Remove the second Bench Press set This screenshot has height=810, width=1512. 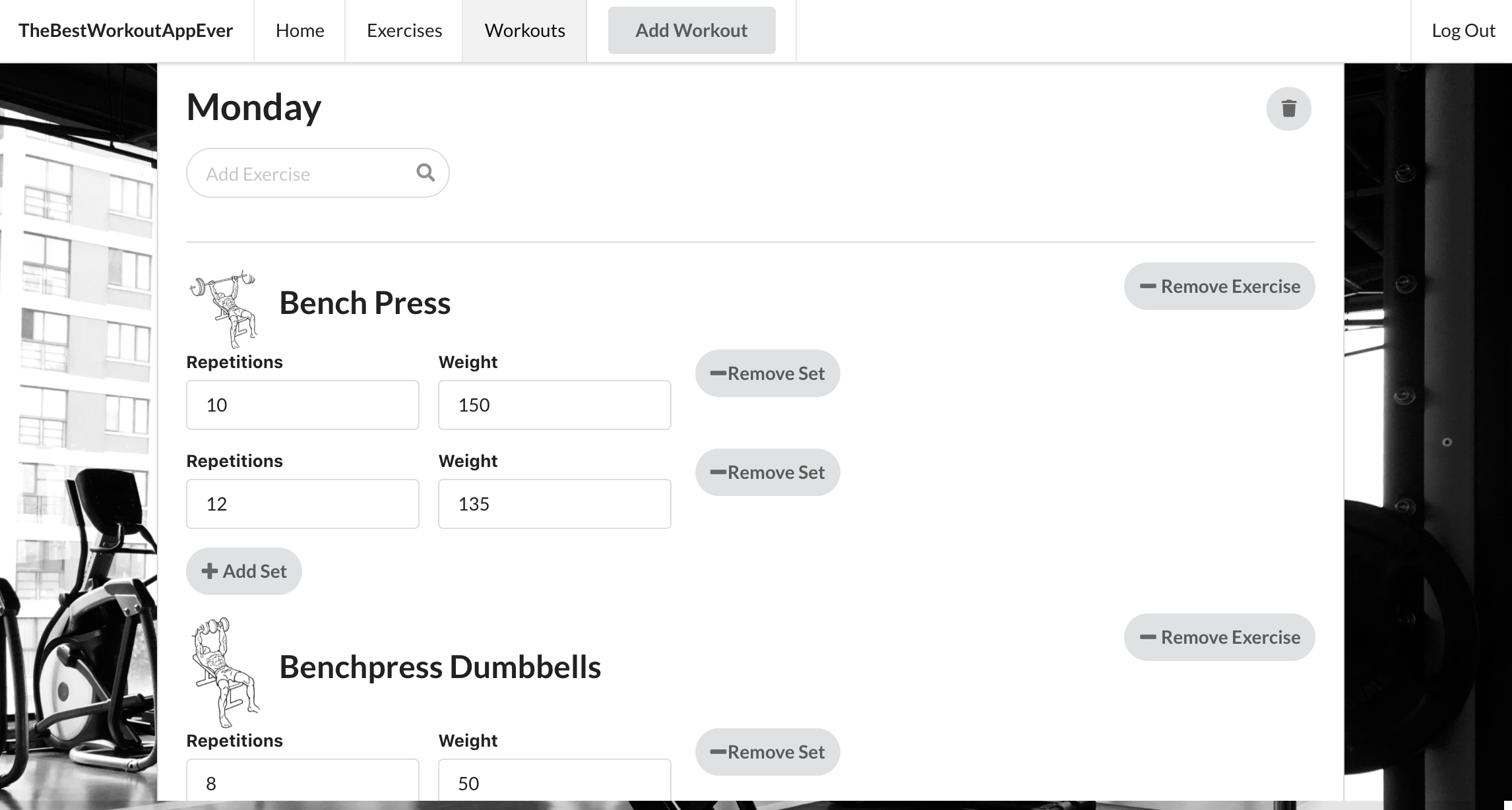tap(767, 472)
